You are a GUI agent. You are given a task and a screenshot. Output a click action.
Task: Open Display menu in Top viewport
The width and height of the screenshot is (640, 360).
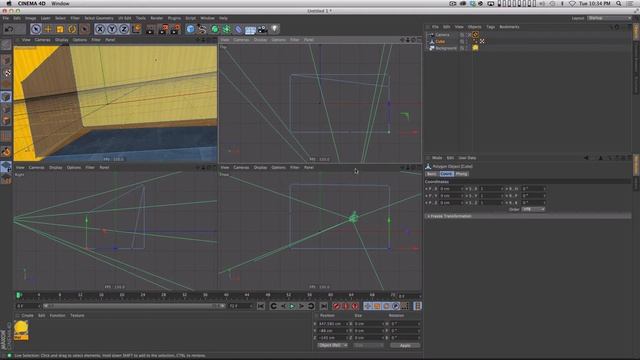pyautogui.click(x=260, y=40)
